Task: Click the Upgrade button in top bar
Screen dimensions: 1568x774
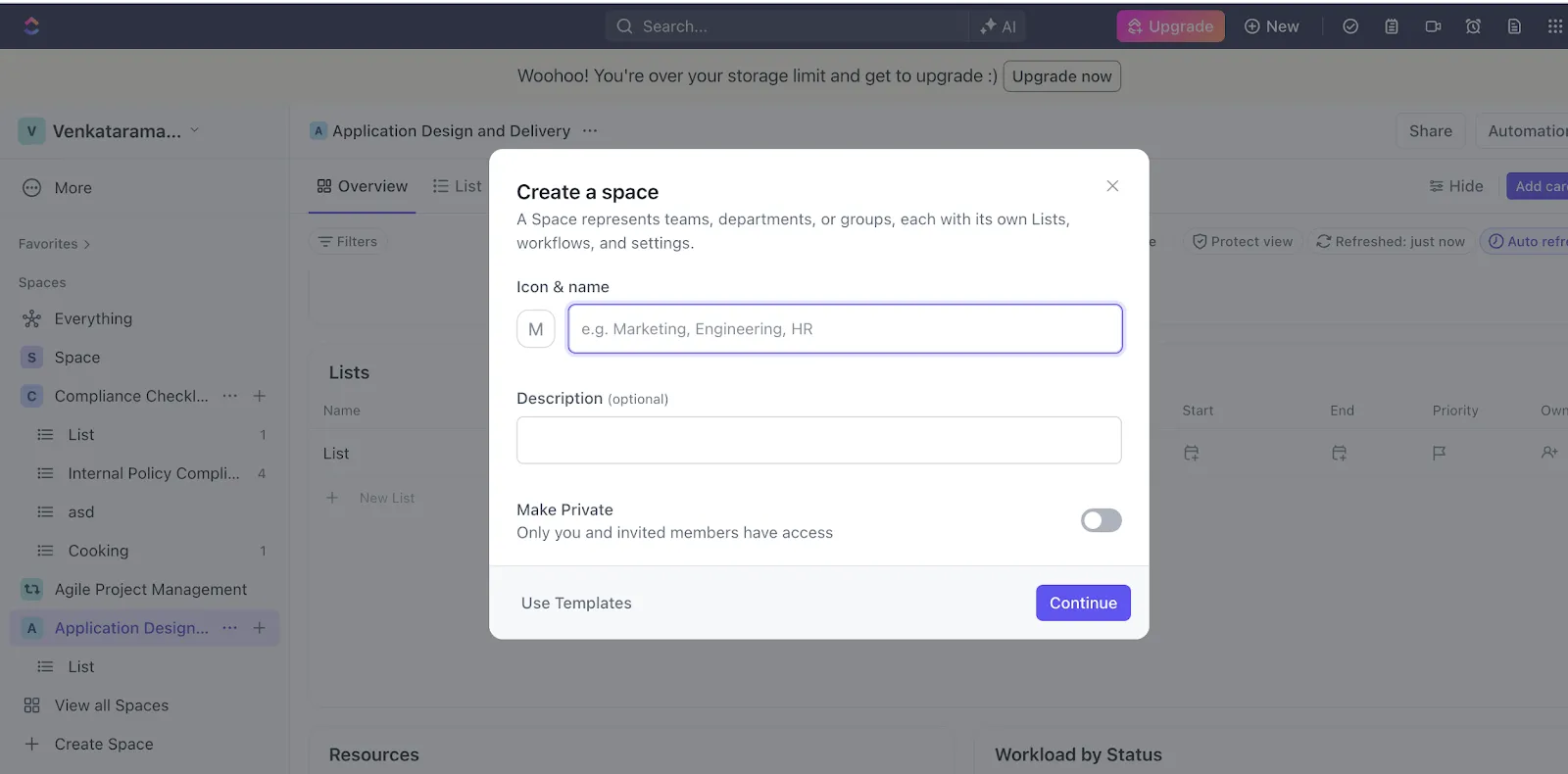Action: coord(1170,26)
